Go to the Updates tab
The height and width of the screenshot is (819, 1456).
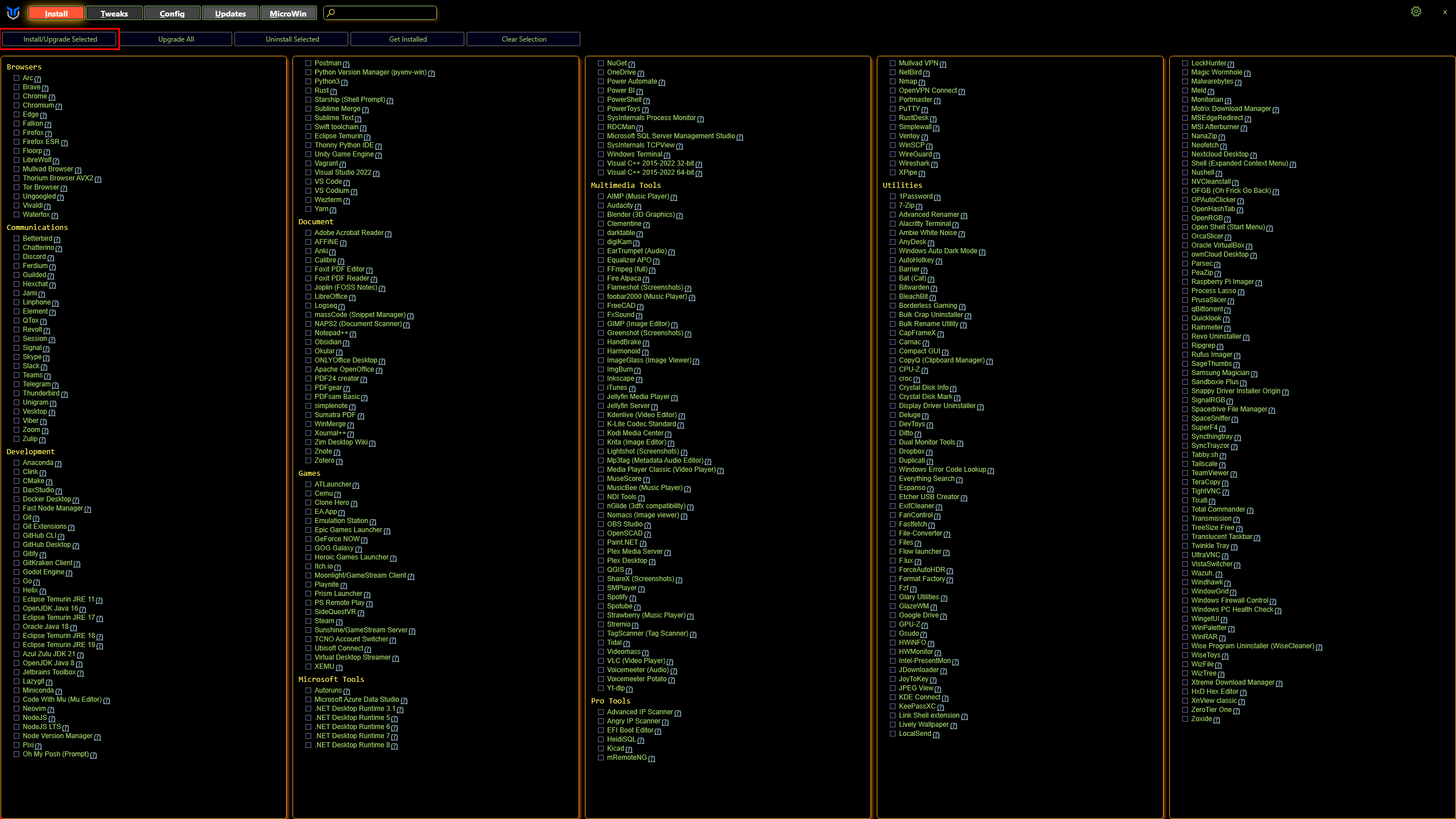coord(230,13)
